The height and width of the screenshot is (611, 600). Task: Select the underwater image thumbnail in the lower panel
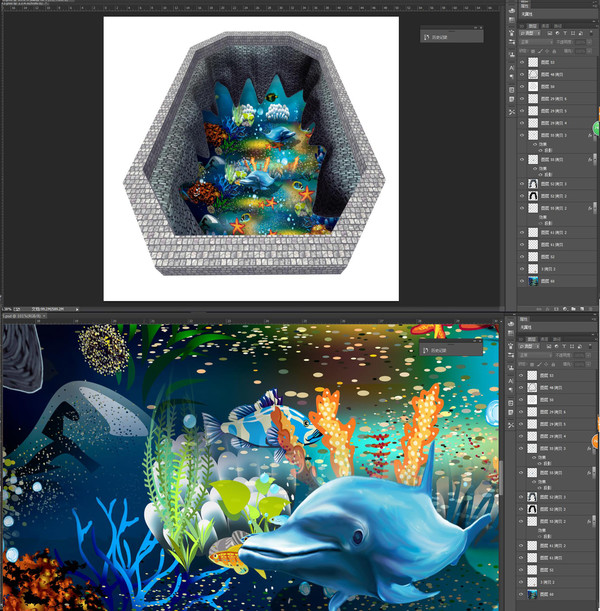532,594
